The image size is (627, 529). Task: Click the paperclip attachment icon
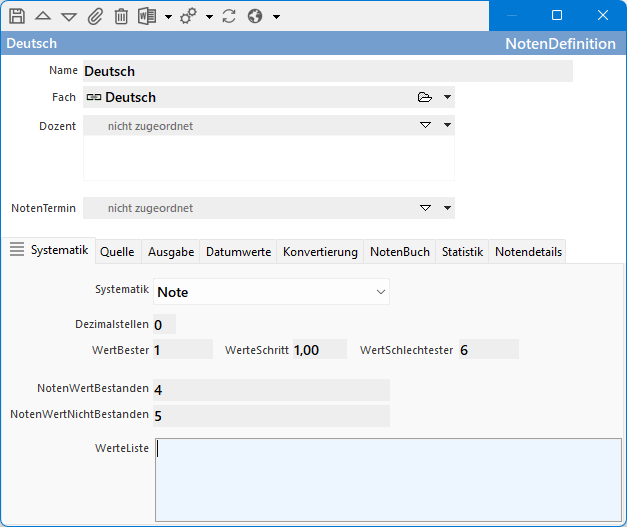point(95,16)
